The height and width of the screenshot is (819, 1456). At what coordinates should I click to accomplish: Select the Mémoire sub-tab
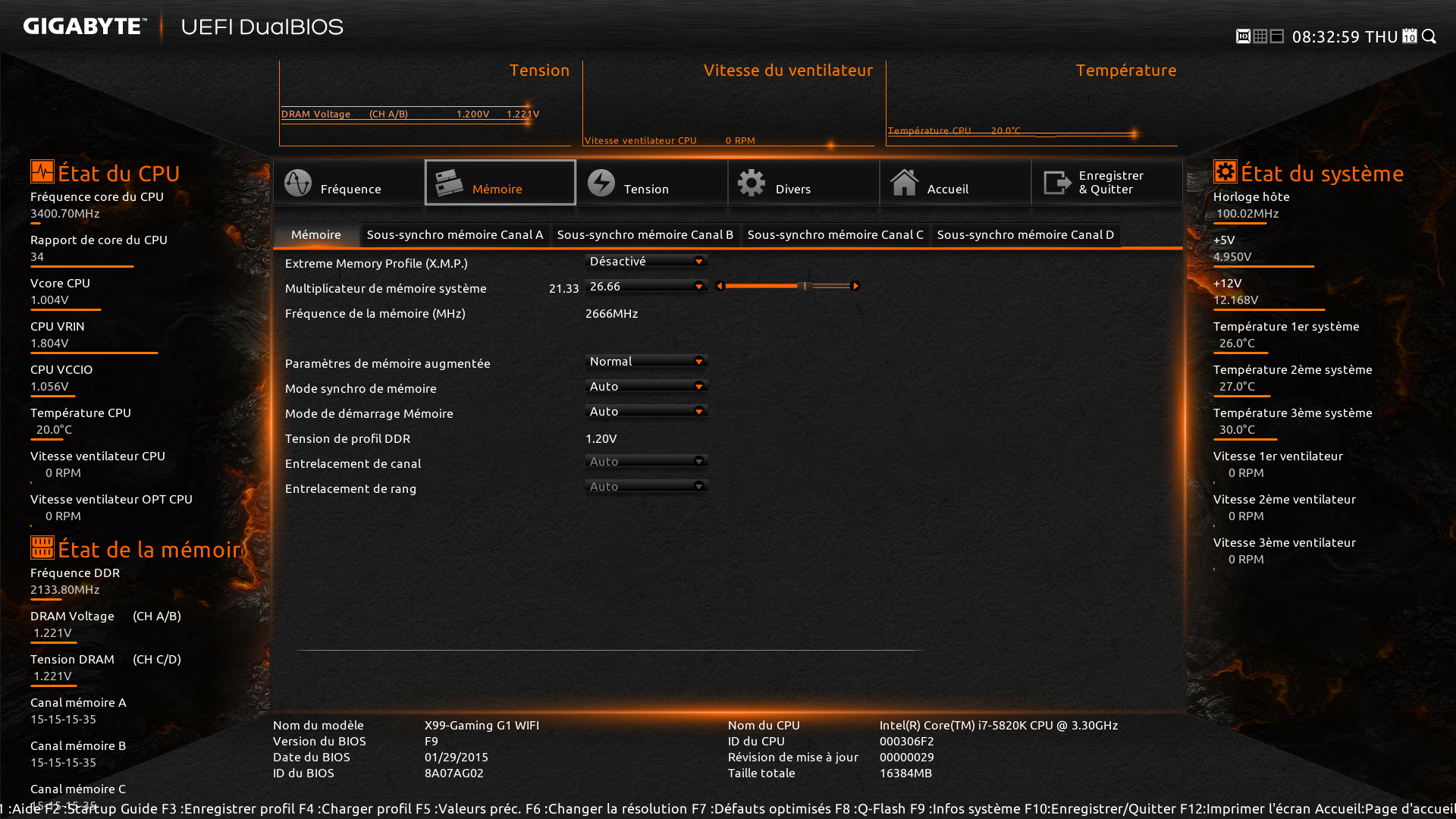coord(316,235)
